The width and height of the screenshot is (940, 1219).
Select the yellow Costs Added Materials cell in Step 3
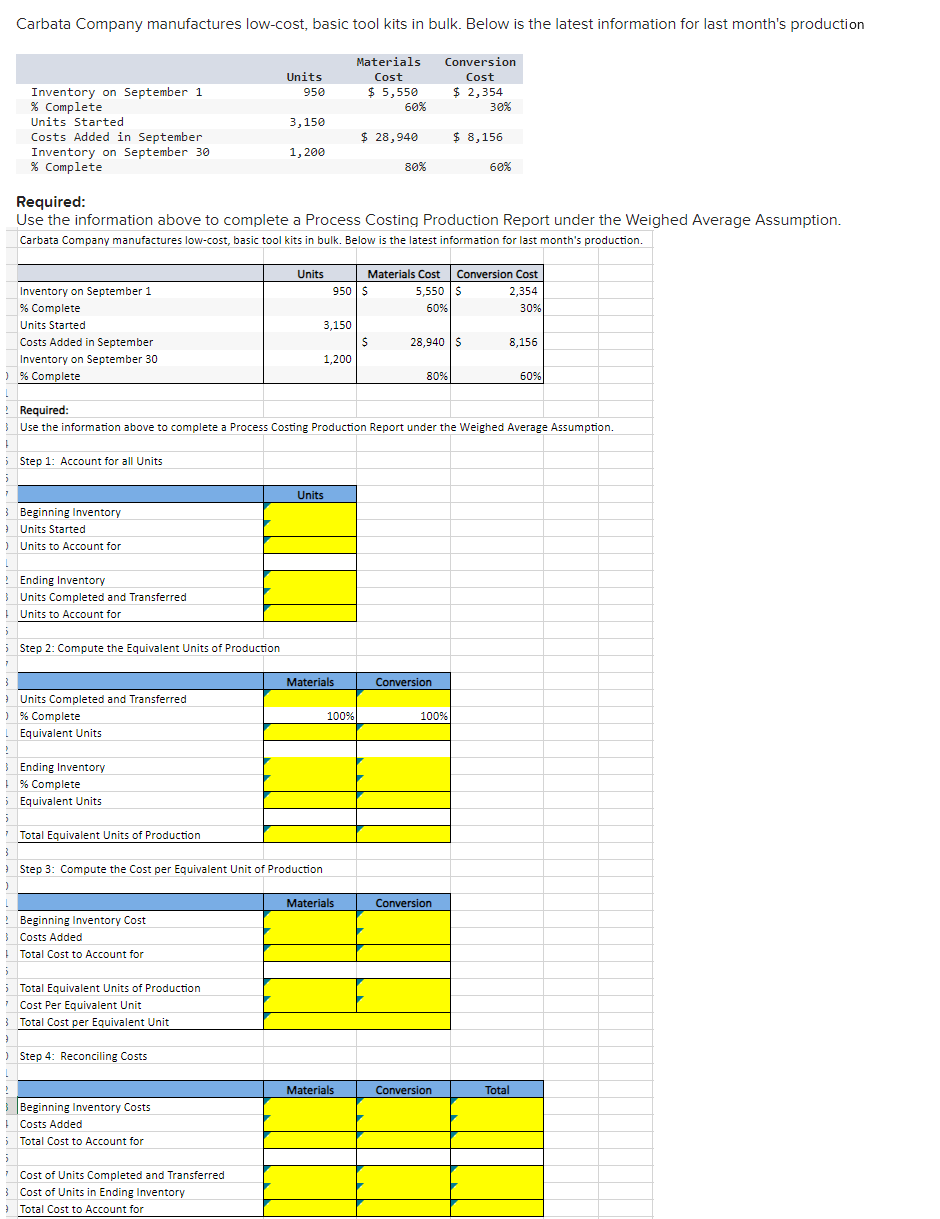point(310,937)
